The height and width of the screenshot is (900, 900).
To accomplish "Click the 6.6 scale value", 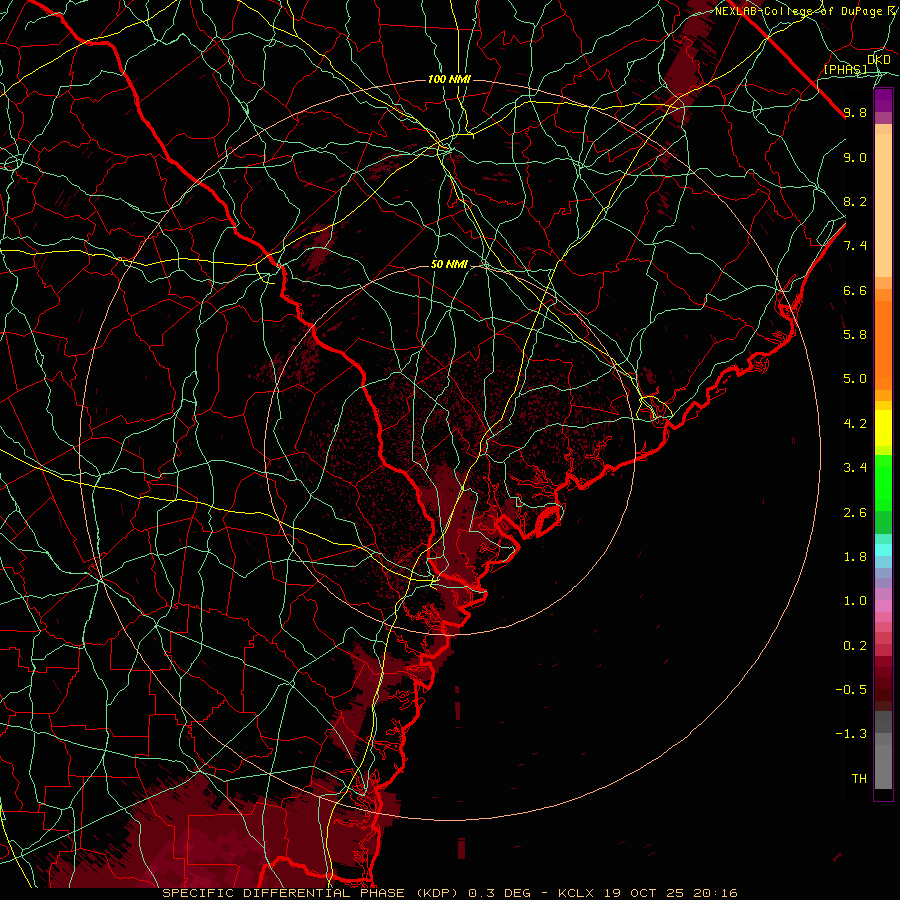I will tap(855, 290).
